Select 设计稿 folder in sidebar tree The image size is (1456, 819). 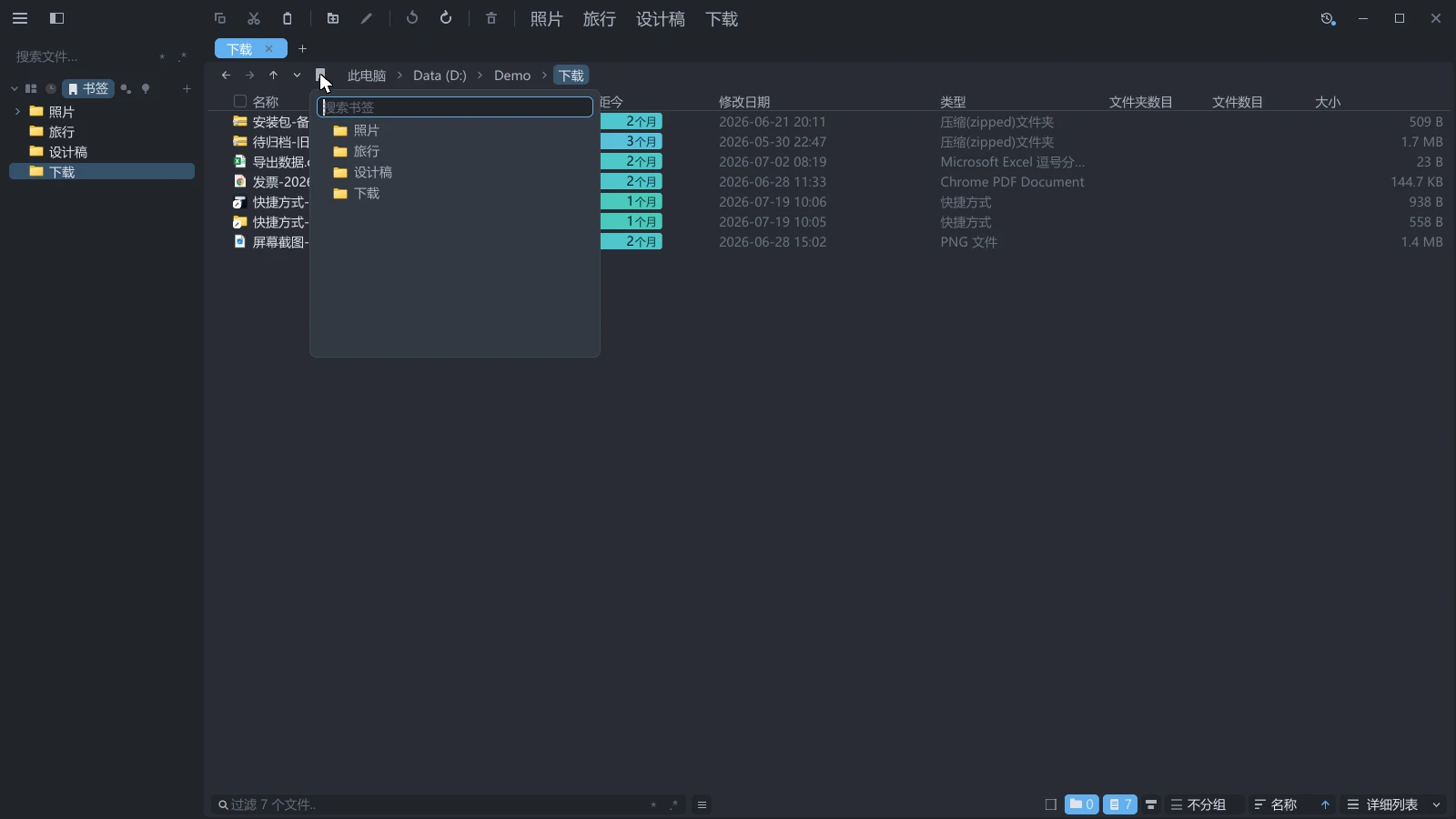point(102,152)
